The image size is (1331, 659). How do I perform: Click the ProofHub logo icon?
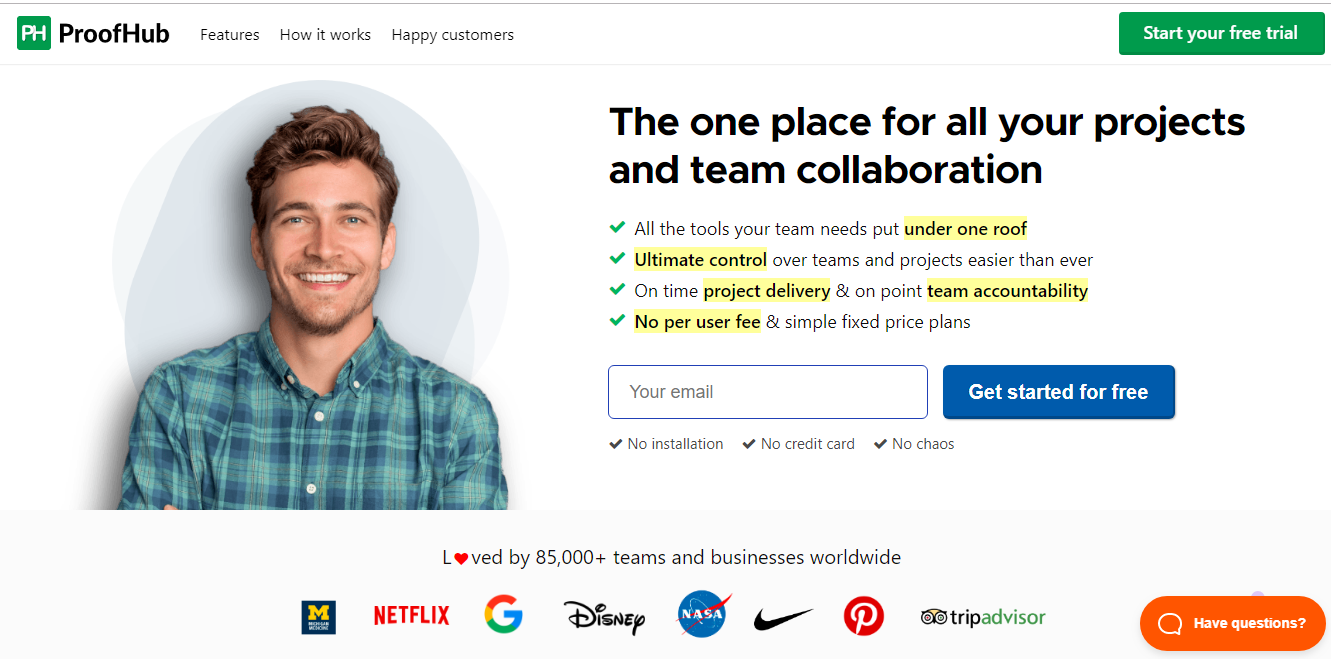coord(34,33)
